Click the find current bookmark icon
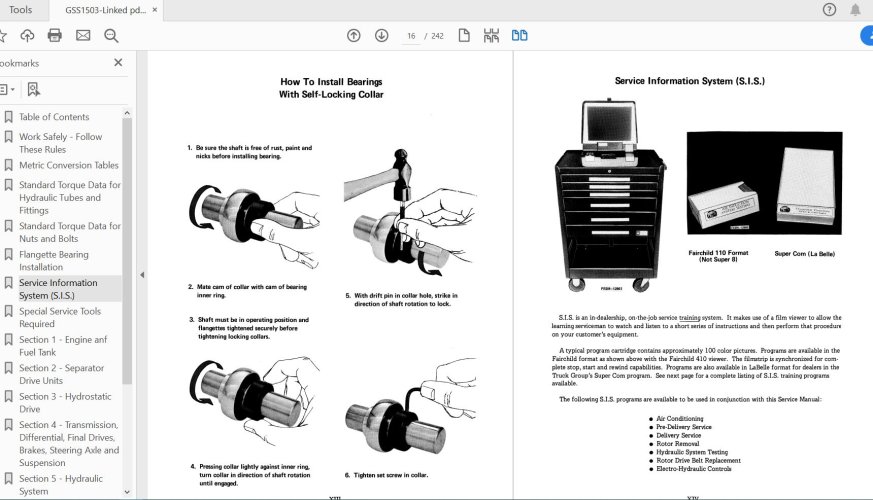Viewport: 873px width, 500px height. (34, 89)
